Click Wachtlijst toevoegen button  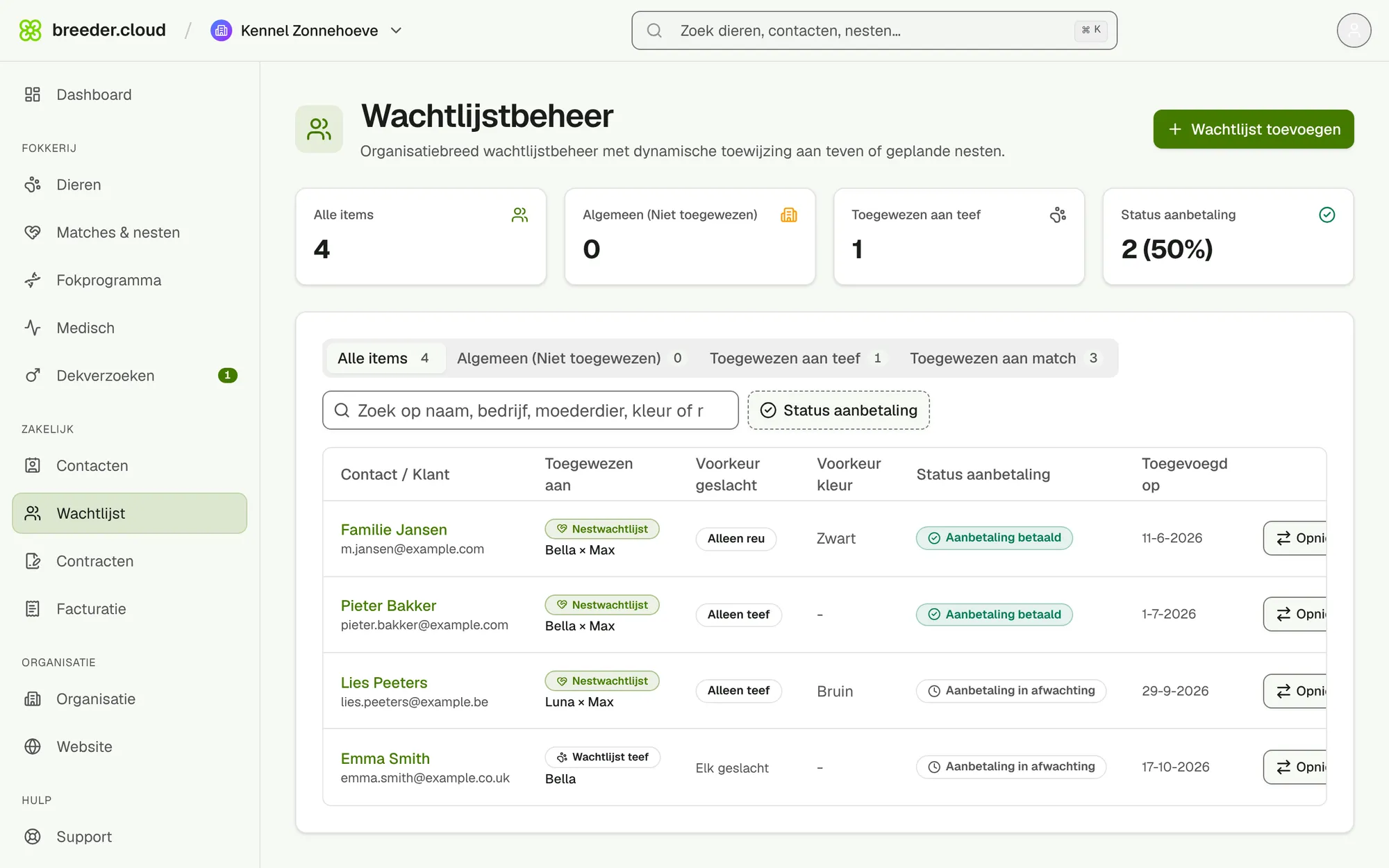(1254, 129)
